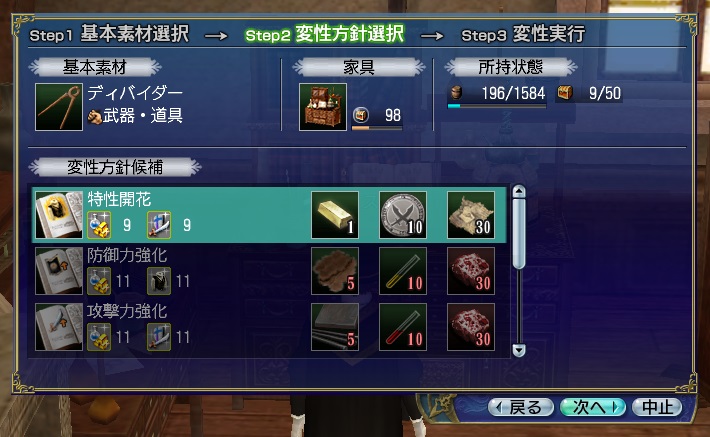710x437 pixels.
Task: Click scrollbar down arrow in policy list
Action: pyautogui.click(x=519, y=350)
